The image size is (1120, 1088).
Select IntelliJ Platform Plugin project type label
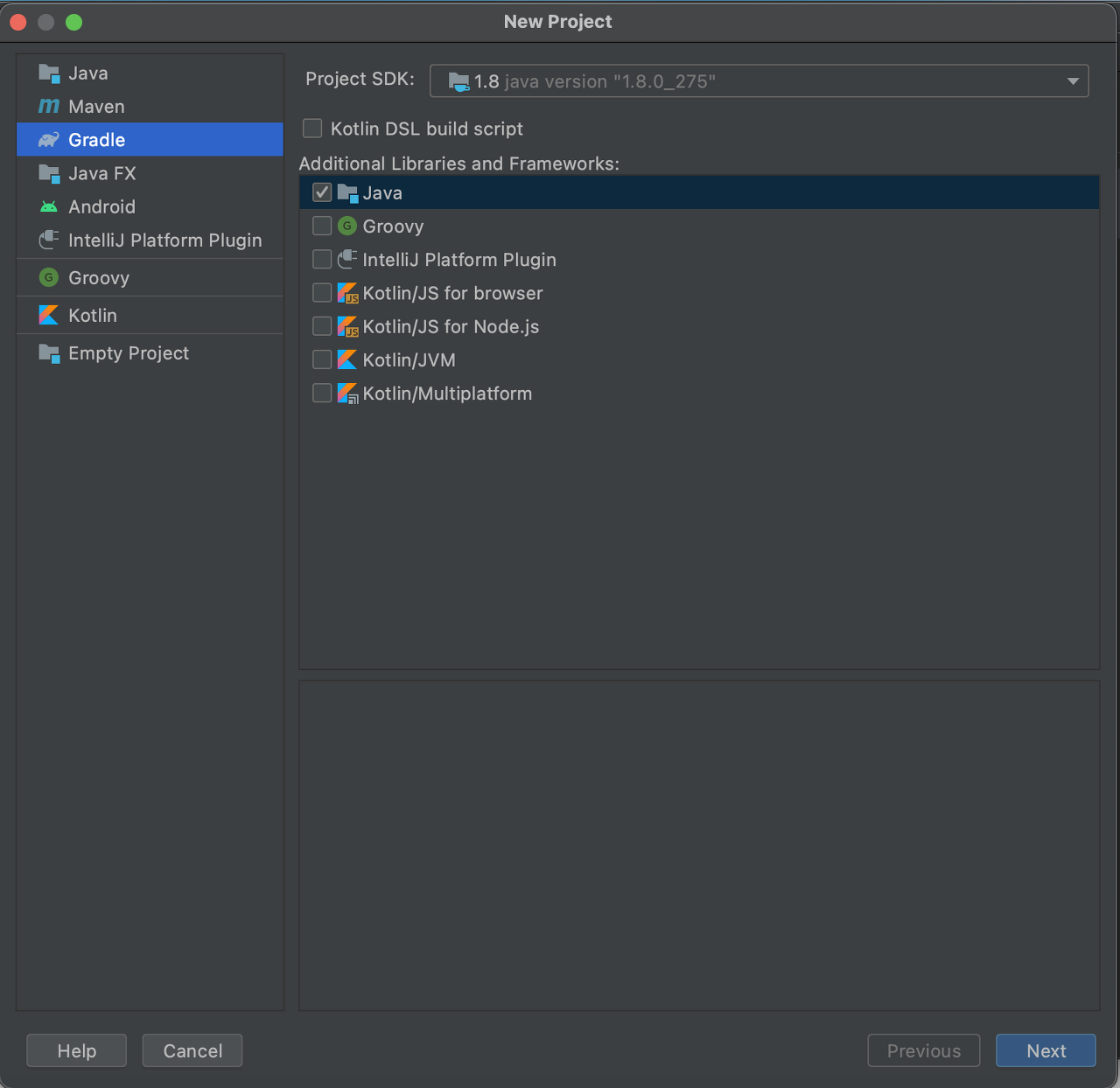click(165, 241)
